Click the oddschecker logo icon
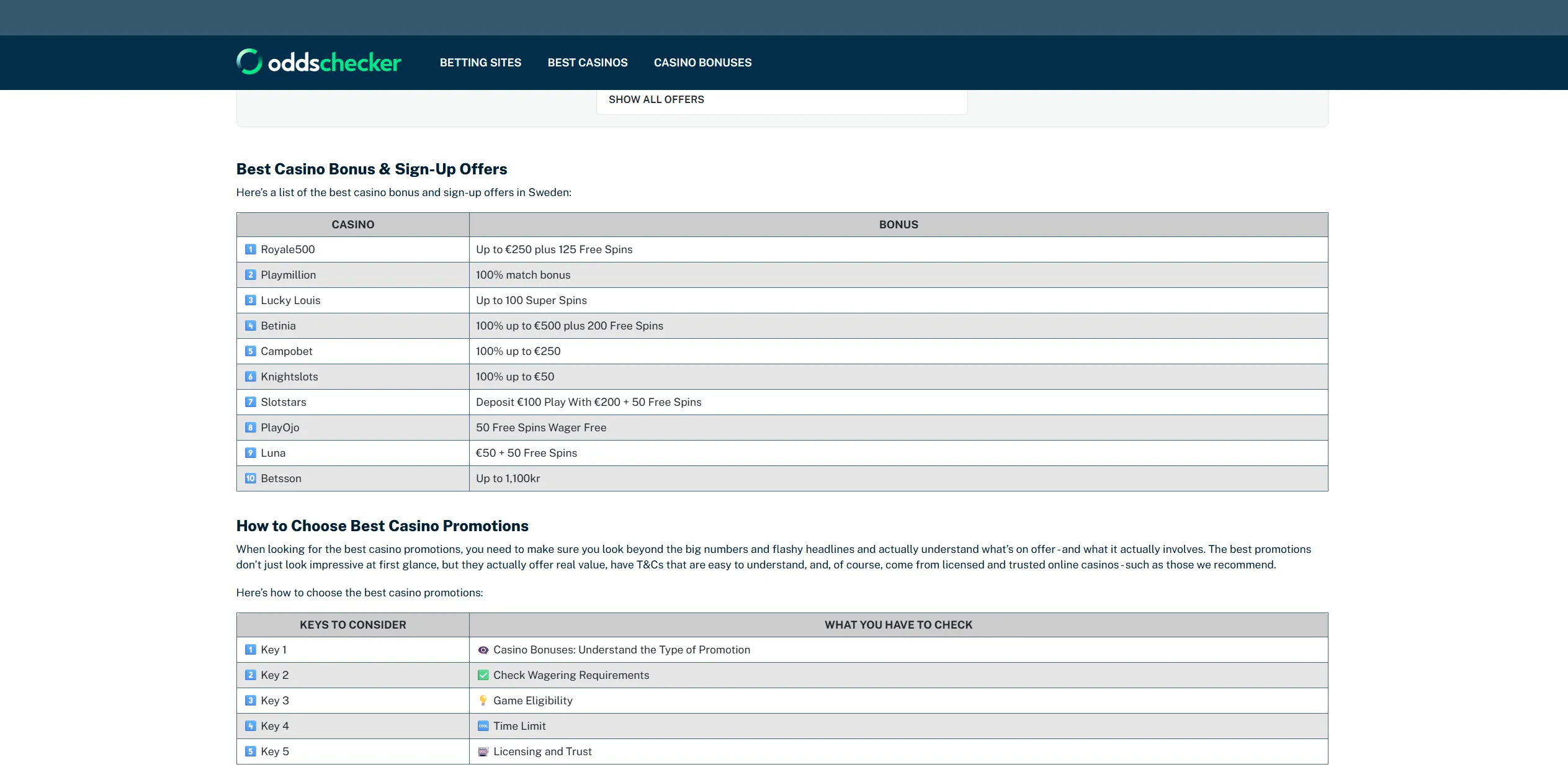The width and height of the screenshot is (1568, 767). pos(249,62)
